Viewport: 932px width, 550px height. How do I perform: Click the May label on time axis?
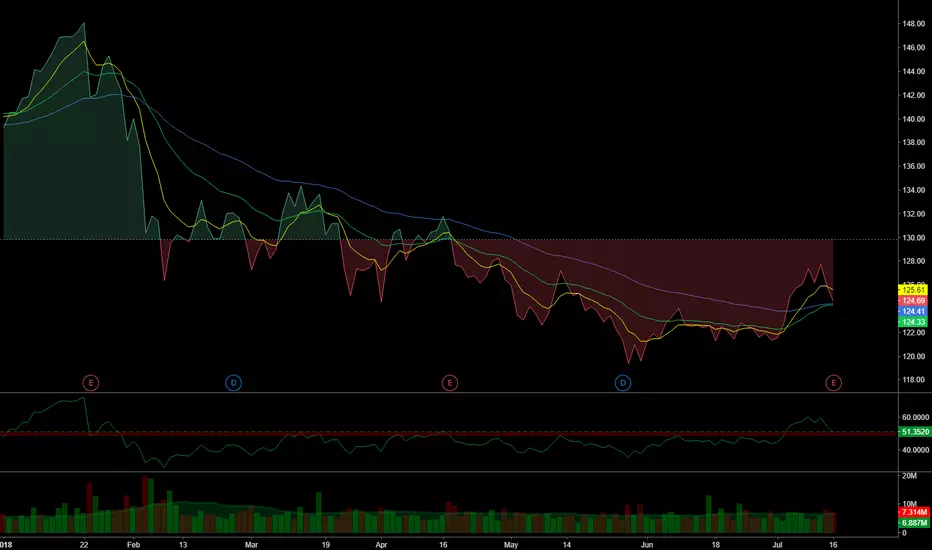pos(511,545)
